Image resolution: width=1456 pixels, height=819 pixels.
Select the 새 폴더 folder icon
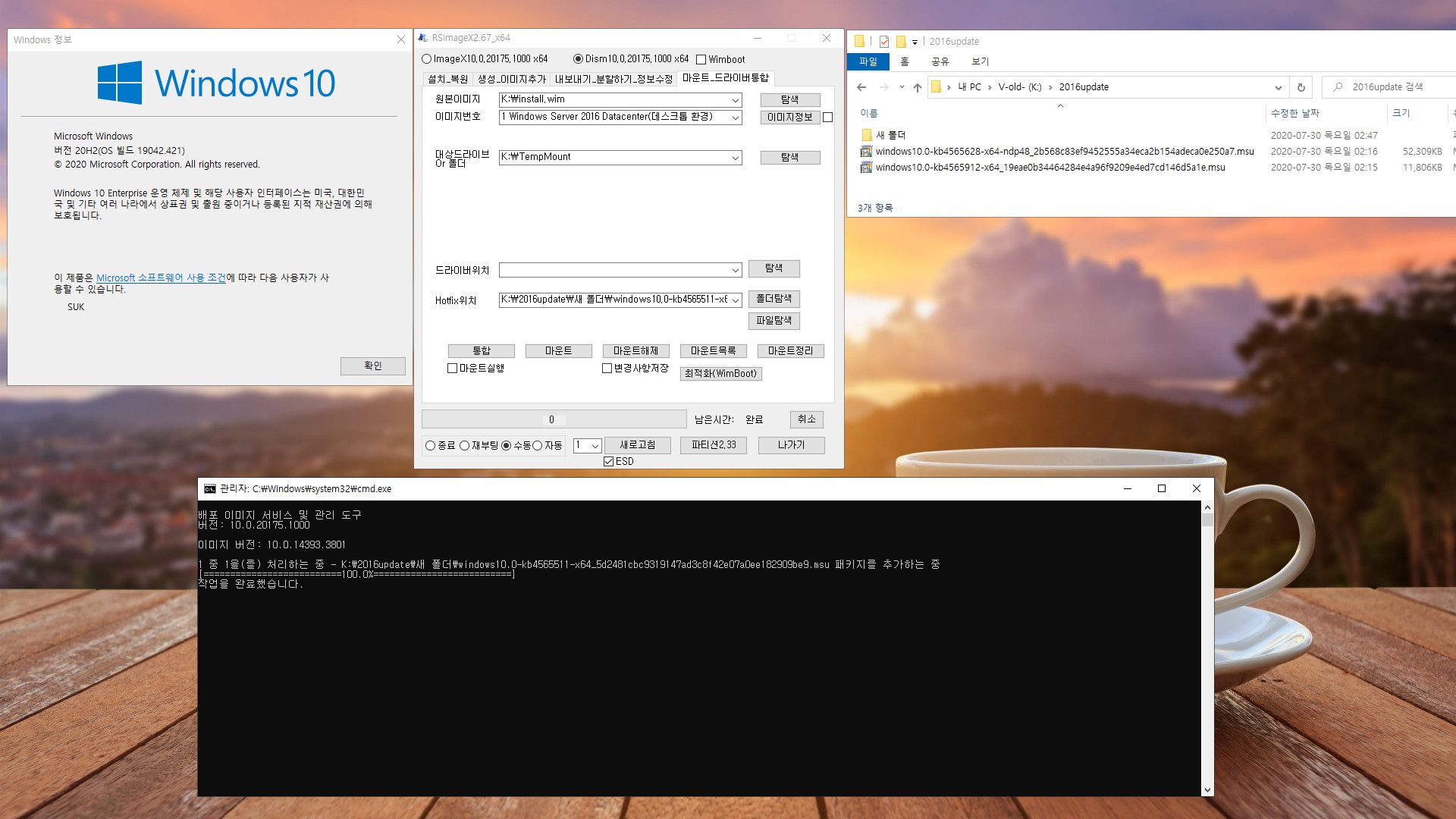coord(867,135)
